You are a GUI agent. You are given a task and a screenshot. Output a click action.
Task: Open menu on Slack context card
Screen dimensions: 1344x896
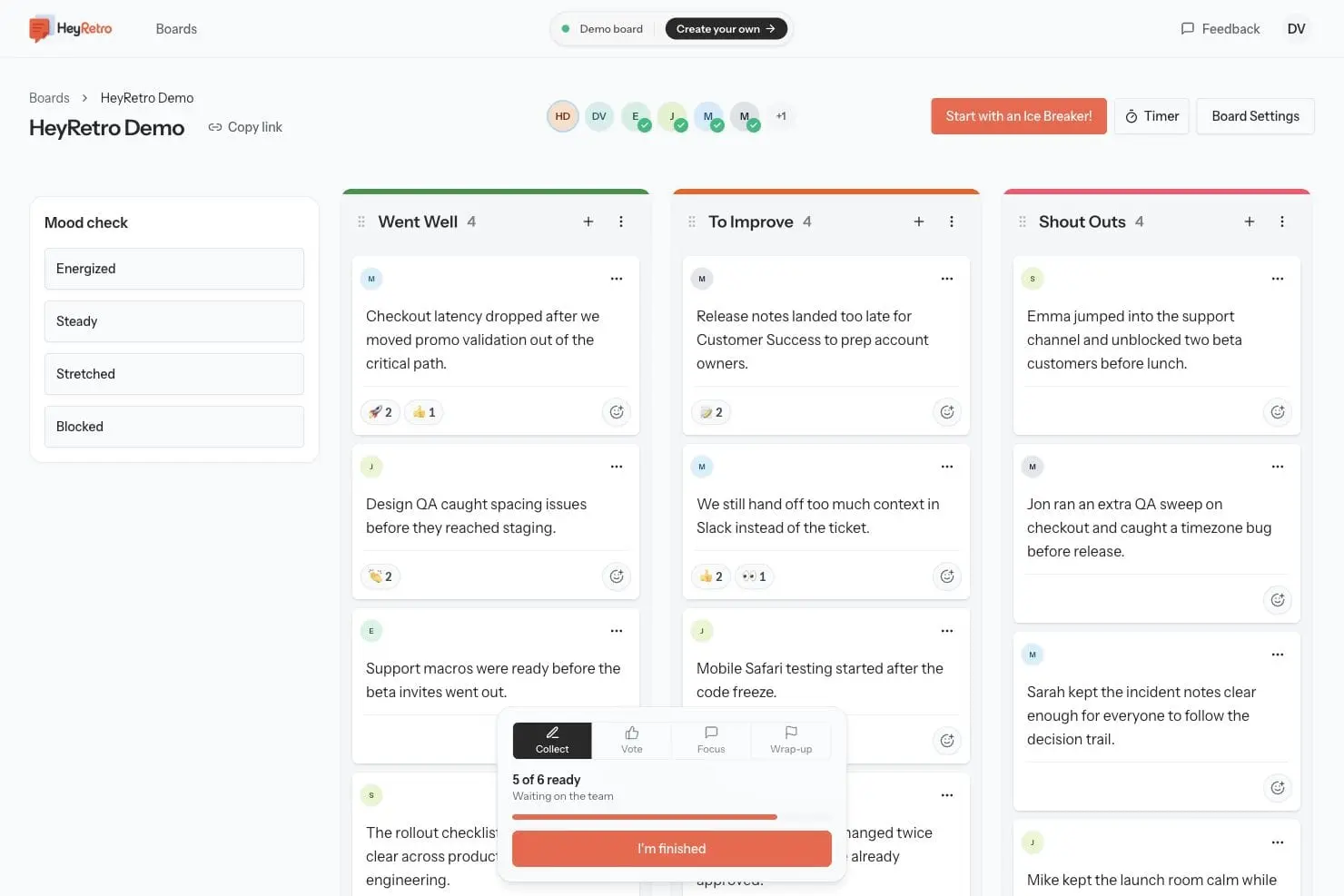(947, 467)
